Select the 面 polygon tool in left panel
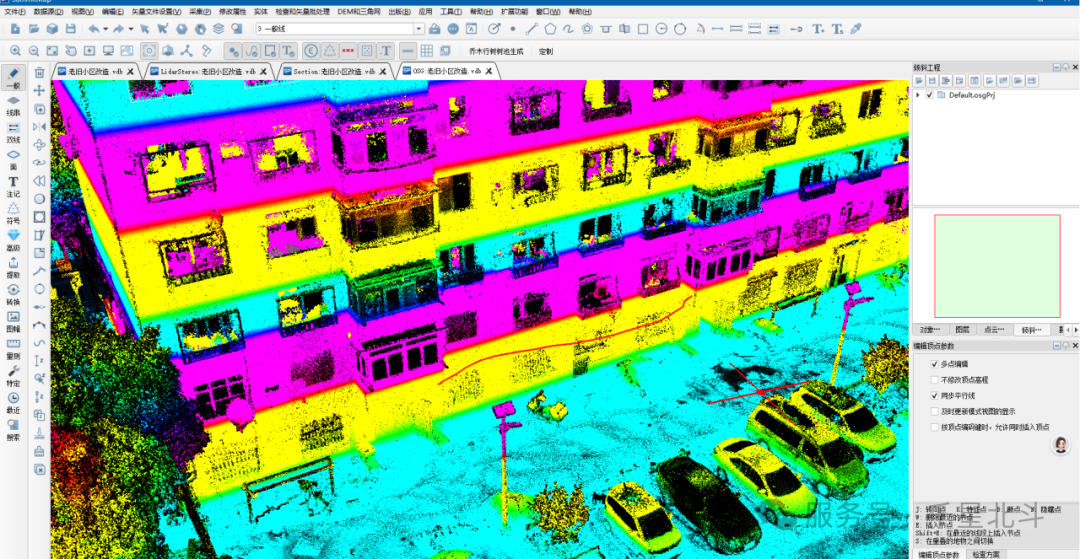1080x559 pixels. click(13, 160)
